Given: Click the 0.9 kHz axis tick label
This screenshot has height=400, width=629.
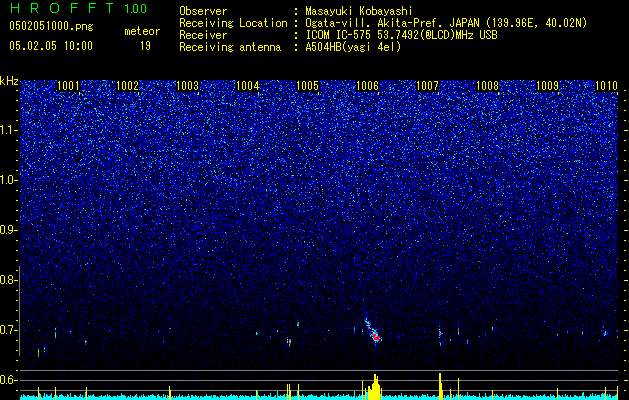Looking at the screenshot, I should [8, 230].
